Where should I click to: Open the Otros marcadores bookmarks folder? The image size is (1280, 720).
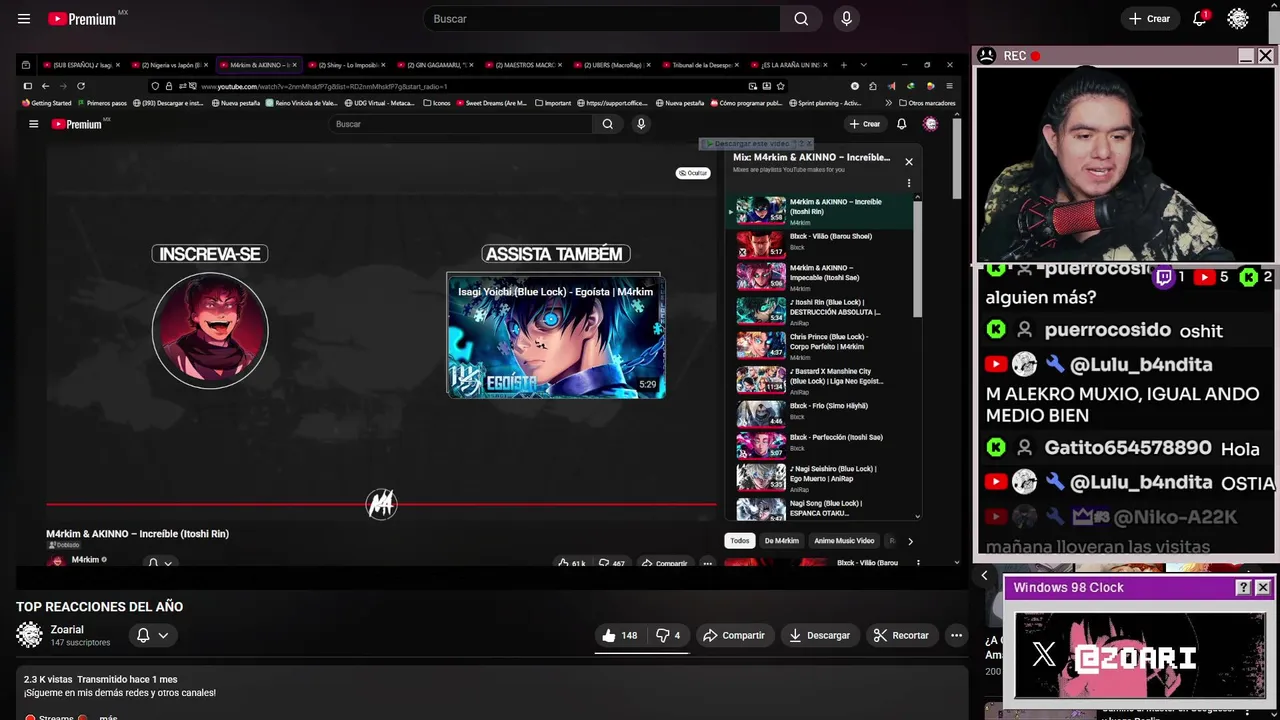927,103
